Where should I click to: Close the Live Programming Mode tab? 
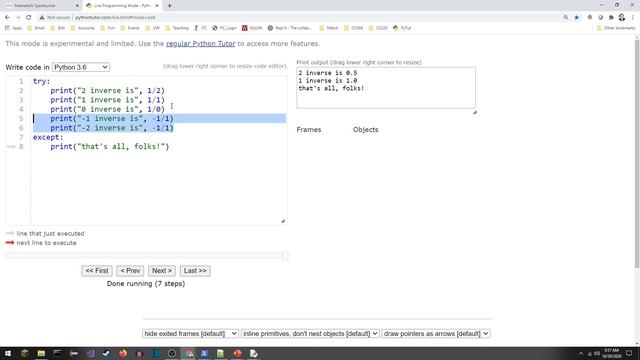157,6
